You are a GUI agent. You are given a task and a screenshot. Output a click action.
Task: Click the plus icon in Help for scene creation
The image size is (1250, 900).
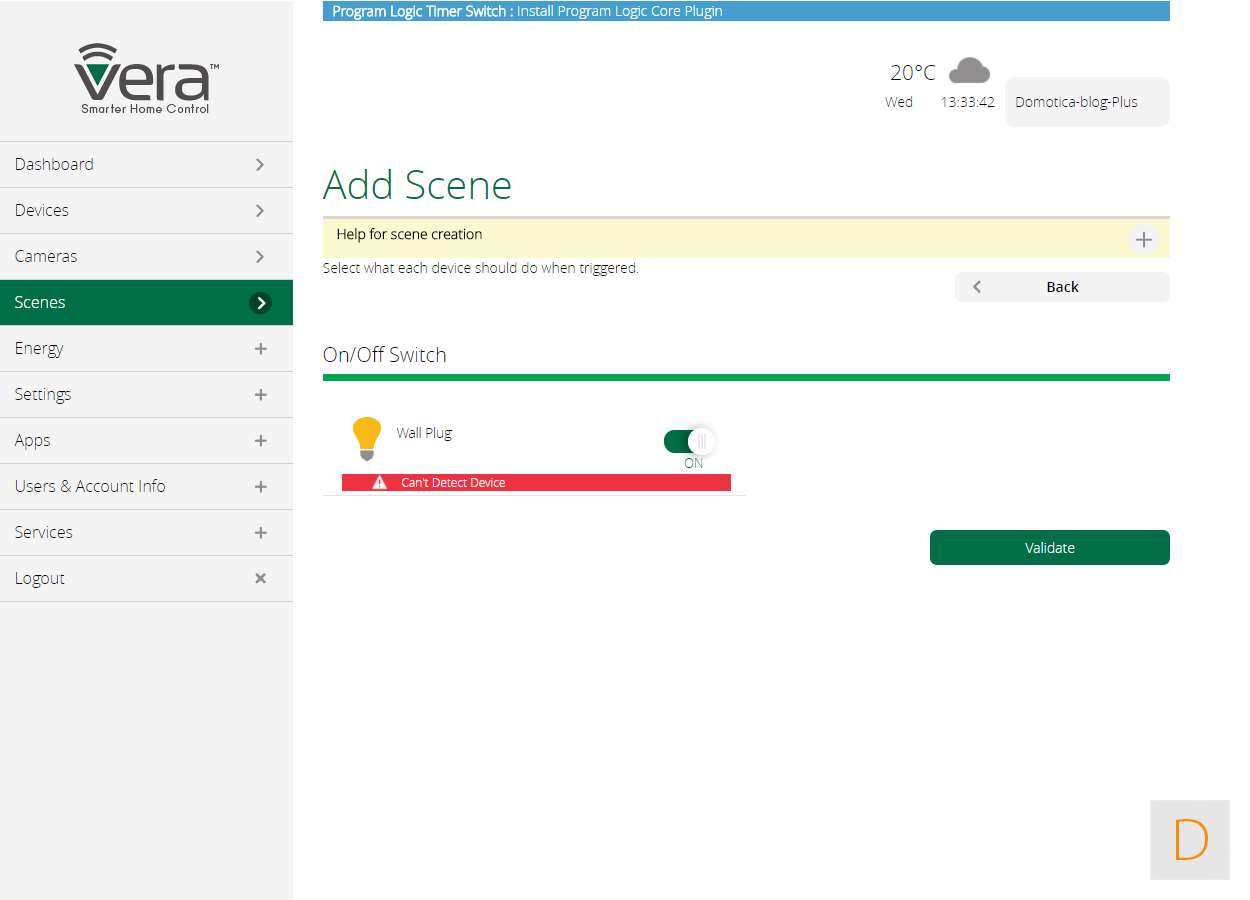(1143, 240)
